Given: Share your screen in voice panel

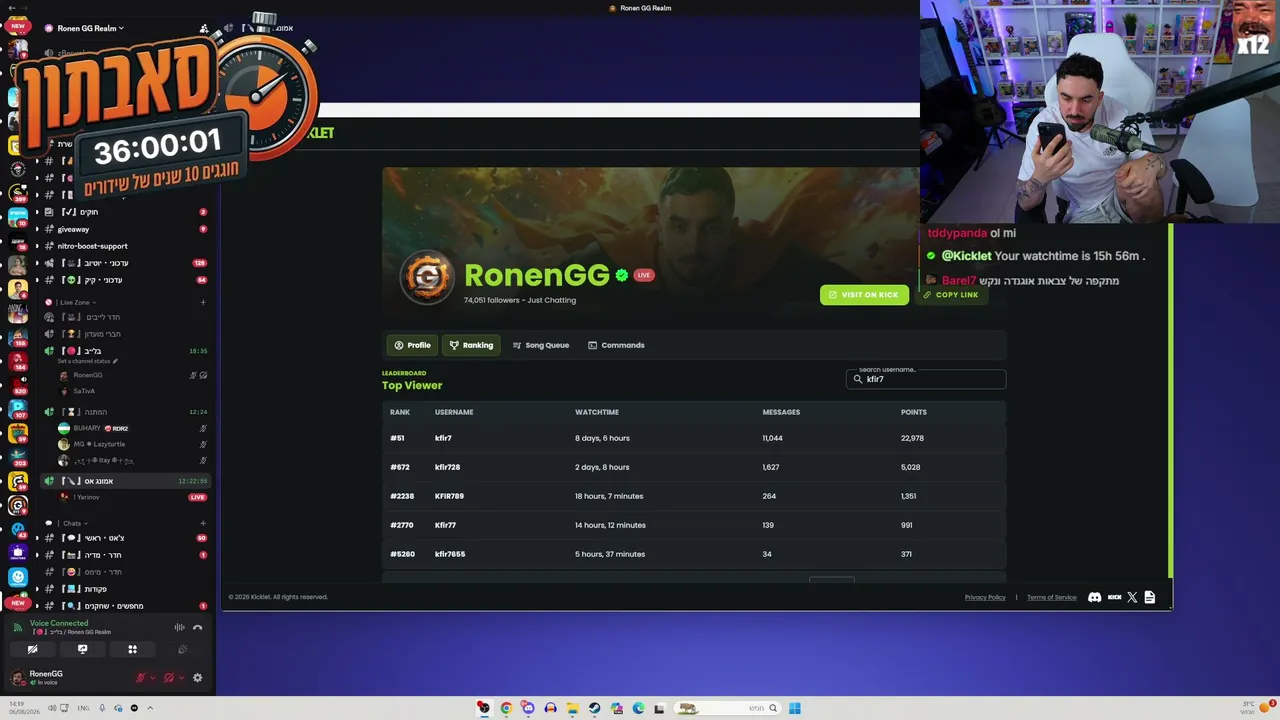Looking at the screenshot, I should click(x=83, y=649).
